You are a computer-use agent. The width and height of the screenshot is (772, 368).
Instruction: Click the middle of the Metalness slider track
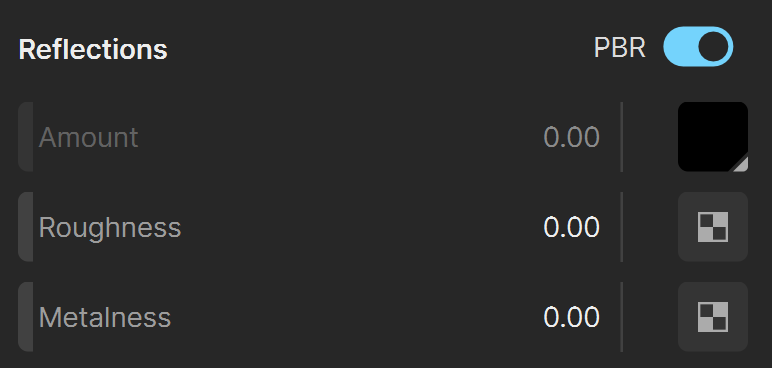click(x=320, y=317)
